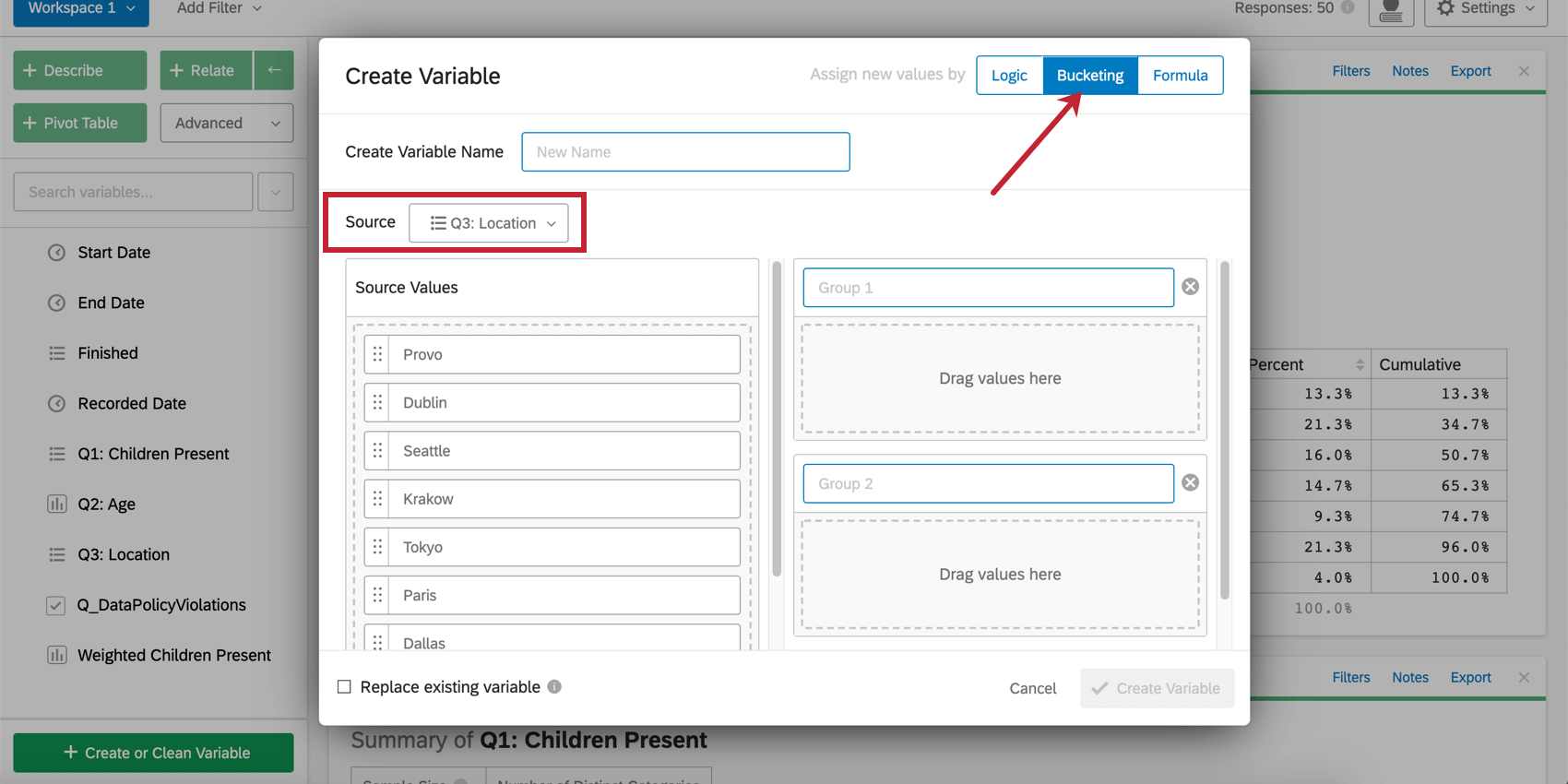
Task: Switch to the Formula tab
Action: [1181, 76]
